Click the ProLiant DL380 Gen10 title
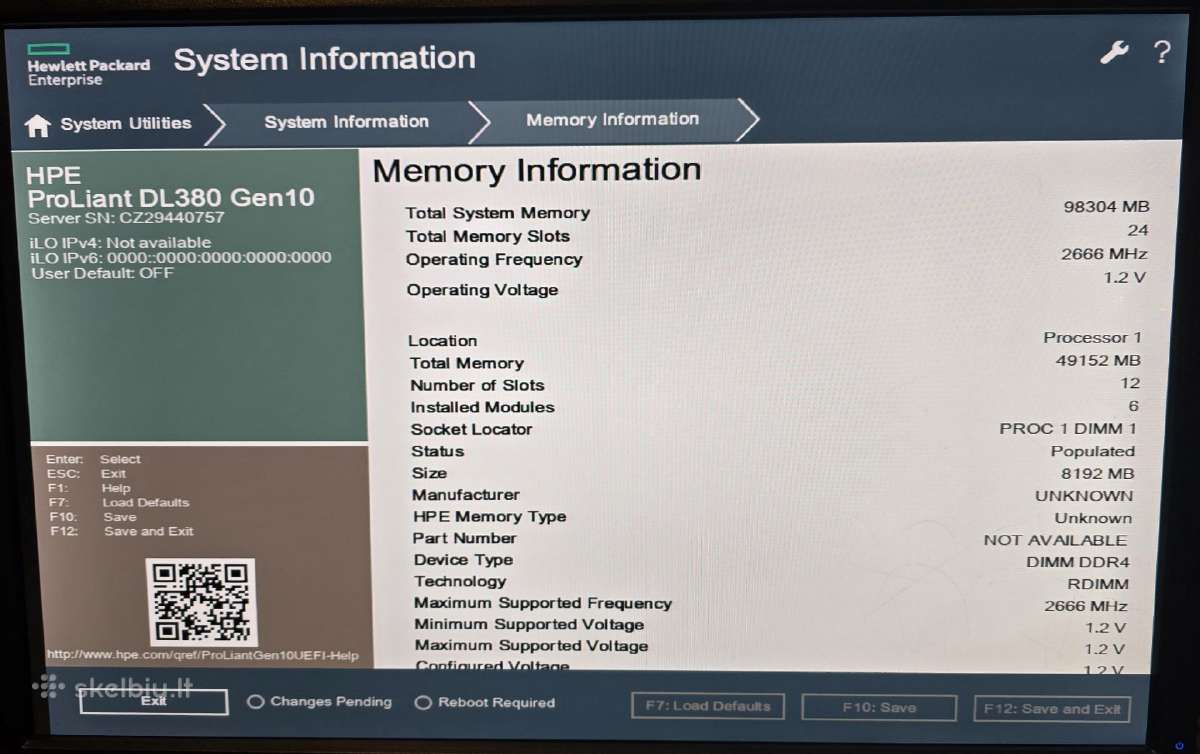The height and width of the screenshot is (754, 1200). 171,197
